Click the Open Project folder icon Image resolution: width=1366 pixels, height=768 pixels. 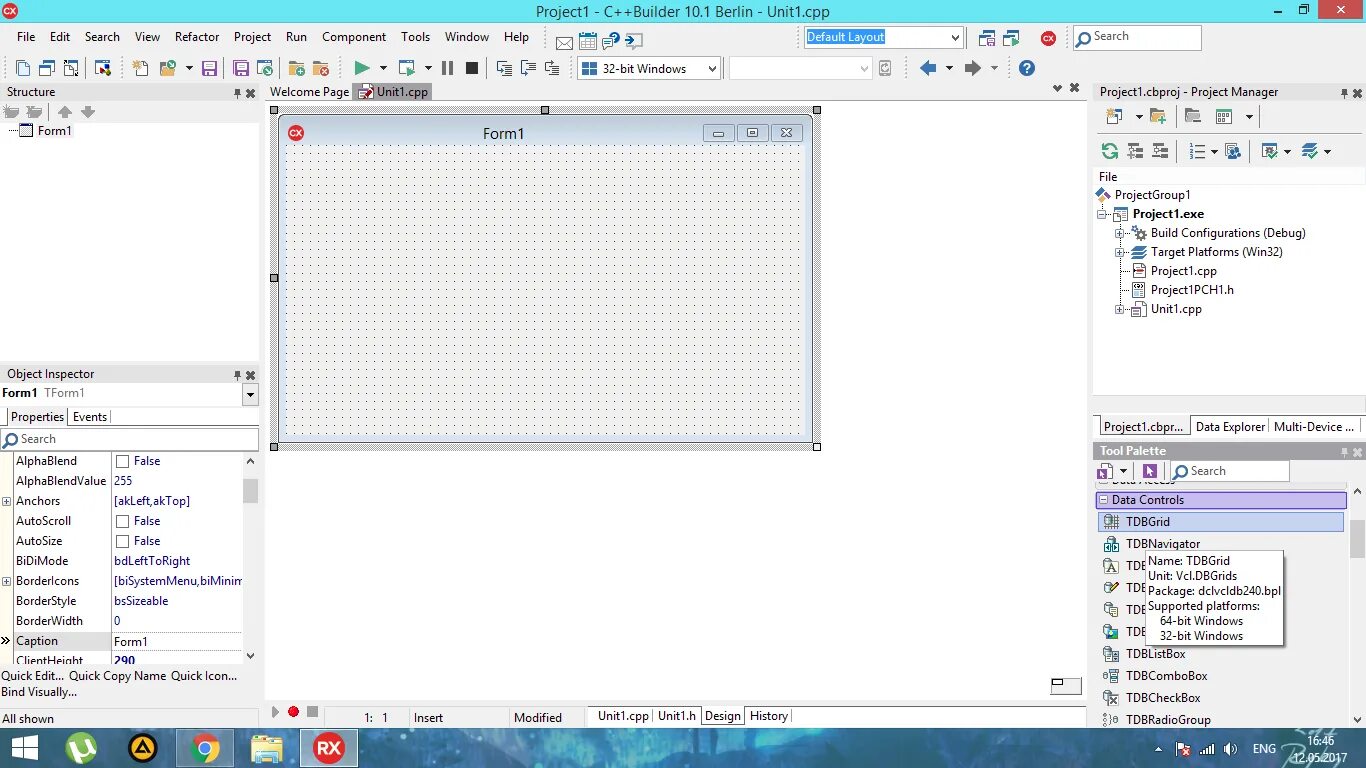167,68
